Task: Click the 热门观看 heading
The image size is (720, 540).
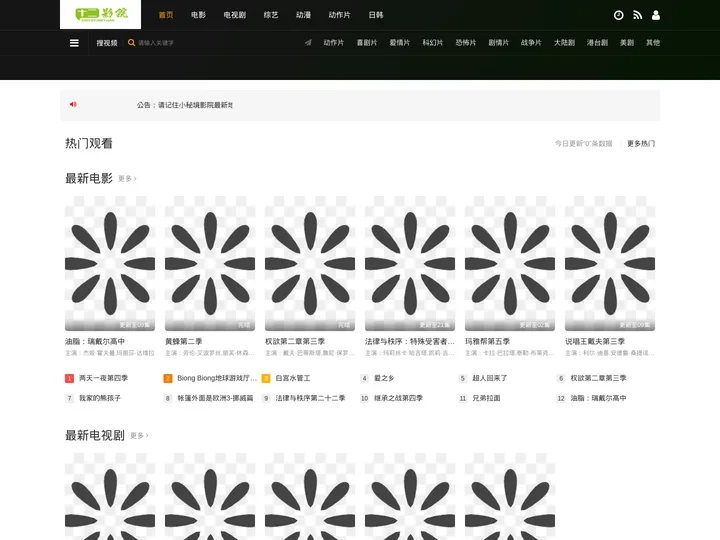Action: [89, 143]
